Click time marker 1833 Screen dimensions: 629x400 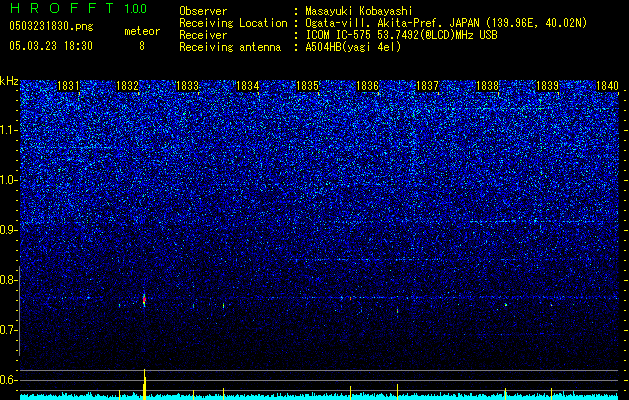click(x=187, y=86)
